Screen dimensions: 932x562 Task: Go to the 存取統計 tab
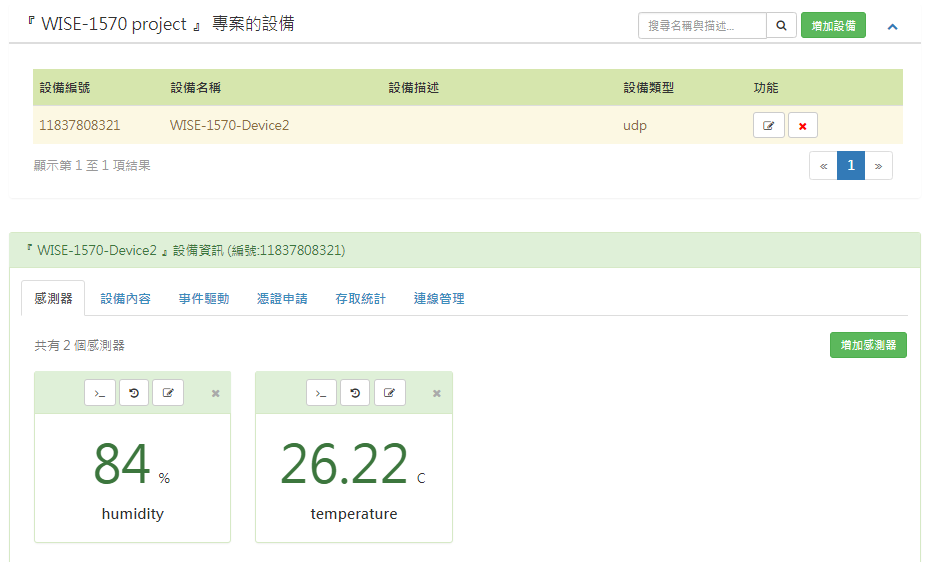(x=360, y=298)
